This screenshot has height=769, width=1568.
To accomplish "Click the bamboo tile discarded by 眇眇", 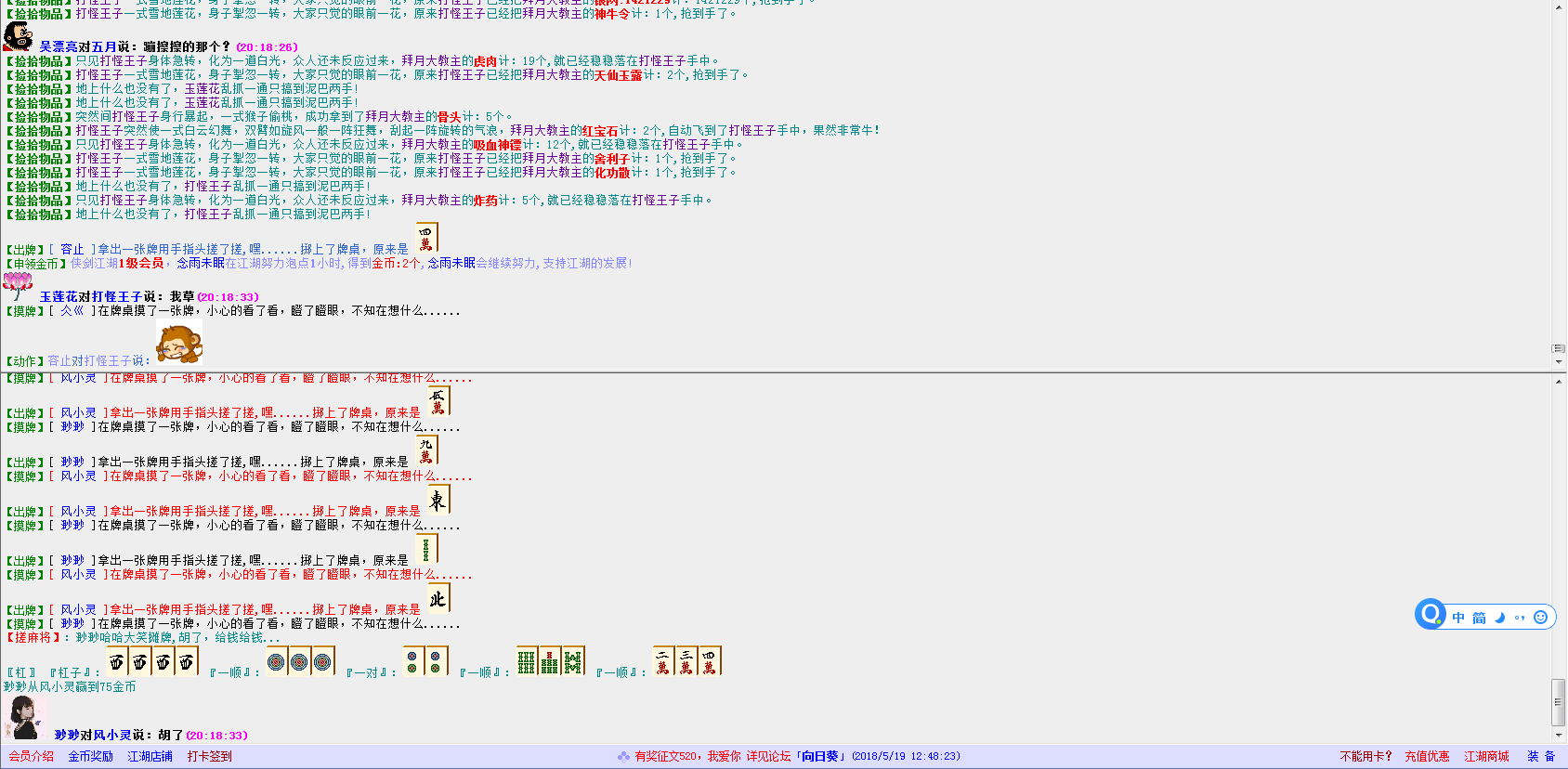I will (426, 548).
